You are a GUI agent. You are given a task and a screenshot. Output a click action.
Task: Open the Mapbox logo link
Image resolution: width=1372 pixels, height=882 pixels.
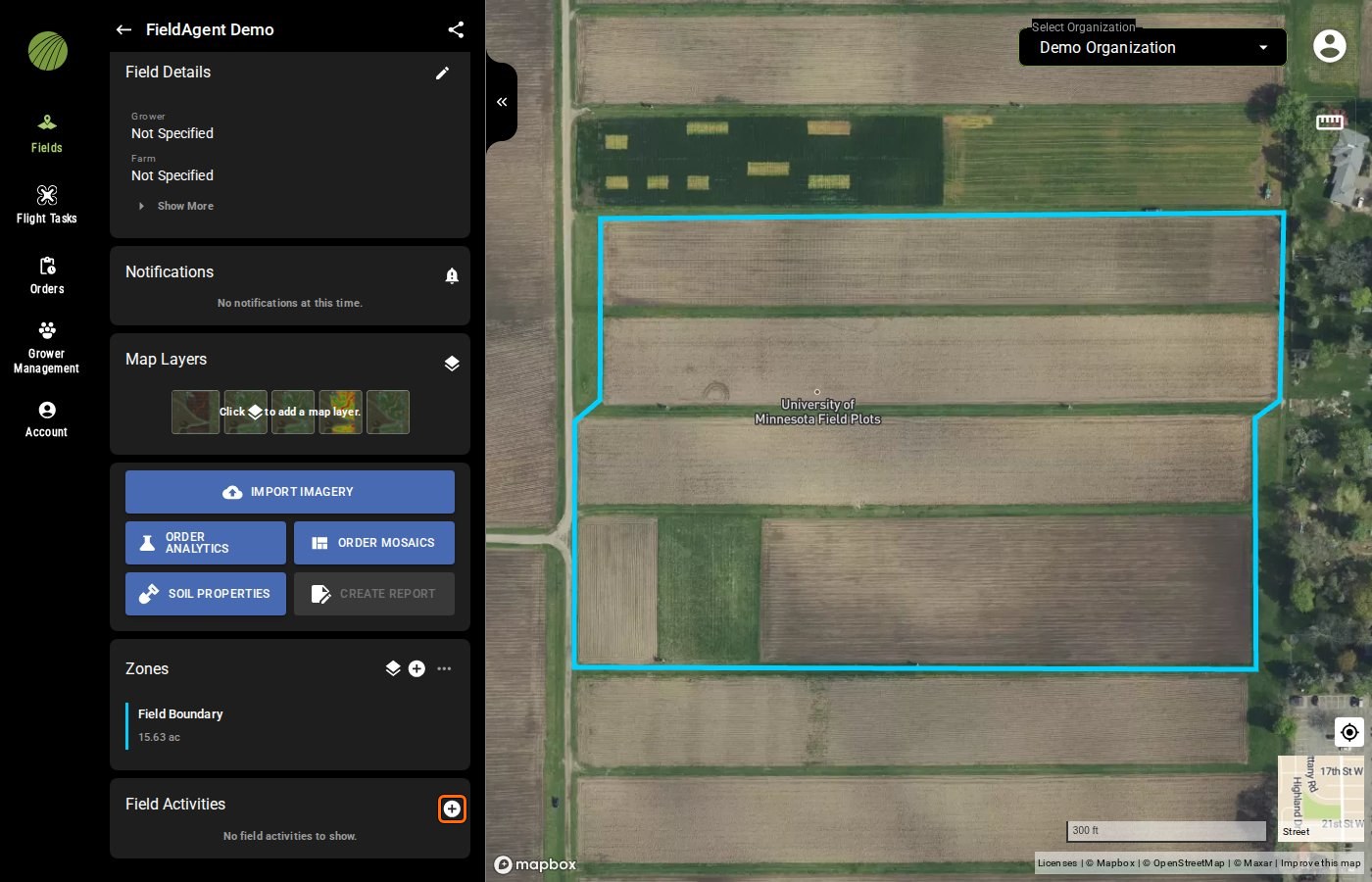pyautogui.click(x=535, y=864)
